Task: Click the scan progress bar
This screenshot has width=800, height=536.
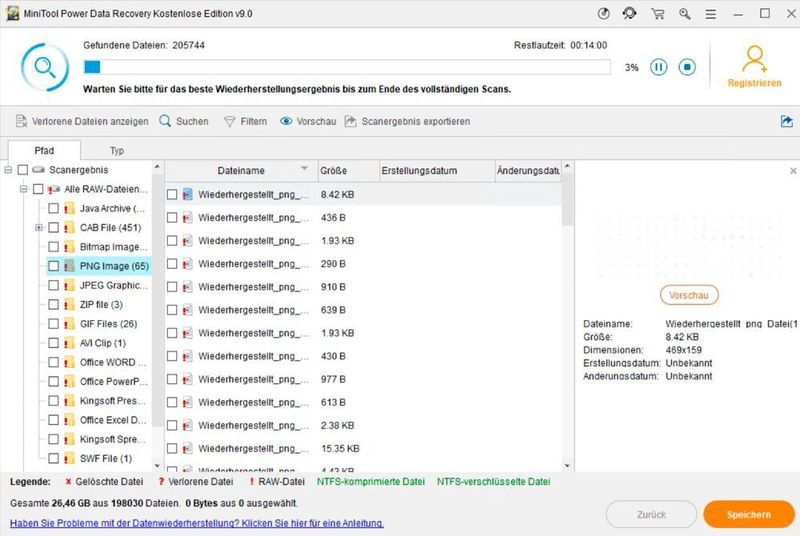Action: click(x=347, y=67)
